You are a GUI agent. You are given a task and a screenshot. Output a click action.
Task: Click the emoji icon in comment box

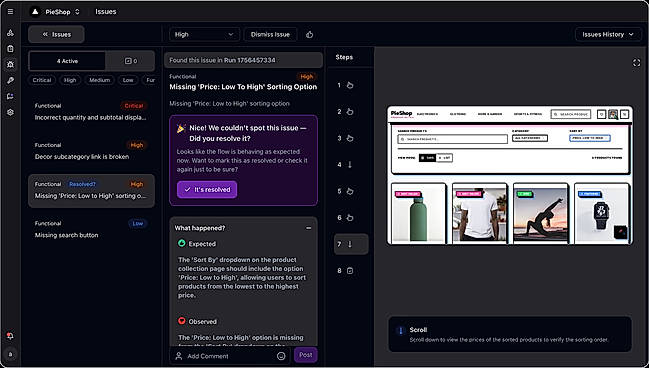[x=281, y=356]
